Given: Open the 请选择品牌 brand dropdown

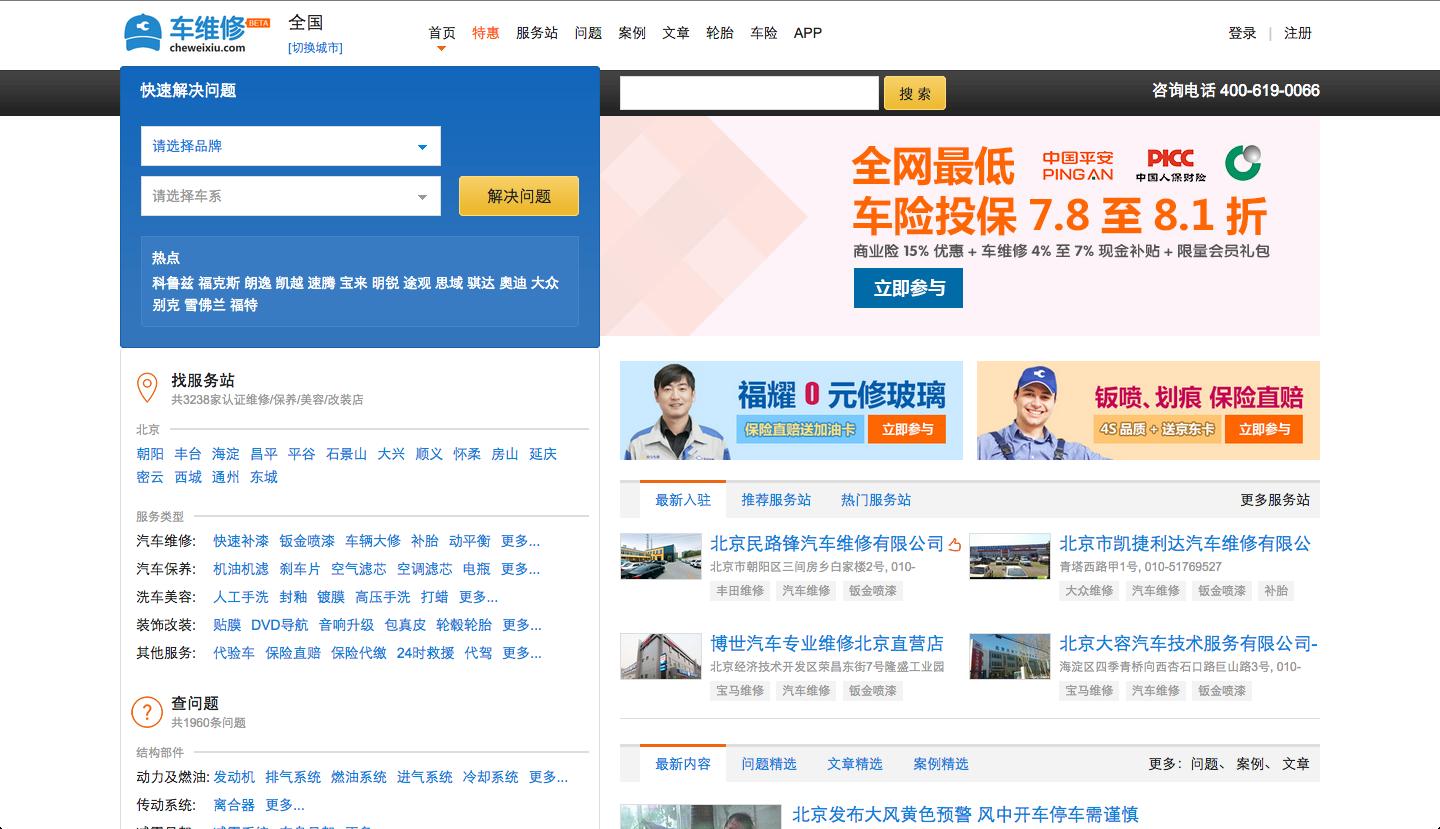Looking at the screenshot, I should click(291, 146).
